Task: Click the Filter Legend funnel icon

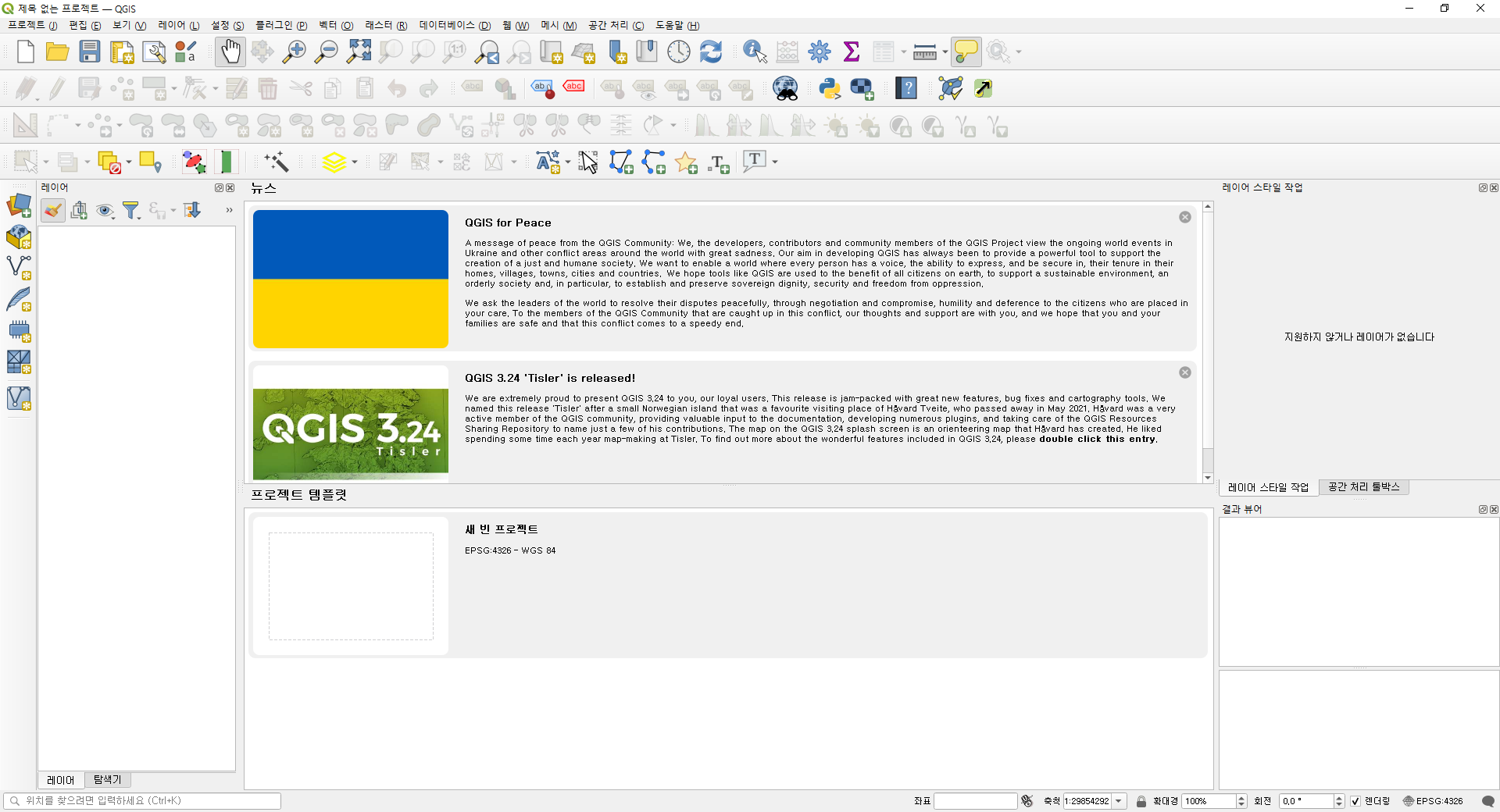Action: 131,210
